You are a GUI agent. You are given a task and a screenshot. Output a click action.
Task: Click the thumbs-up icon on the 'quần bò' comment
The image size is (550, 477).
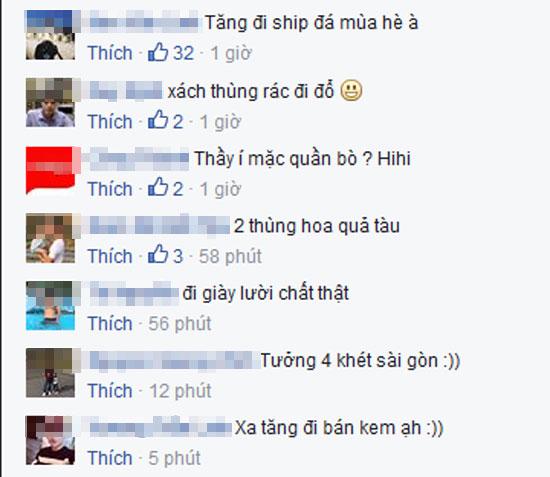coord(158,186)
